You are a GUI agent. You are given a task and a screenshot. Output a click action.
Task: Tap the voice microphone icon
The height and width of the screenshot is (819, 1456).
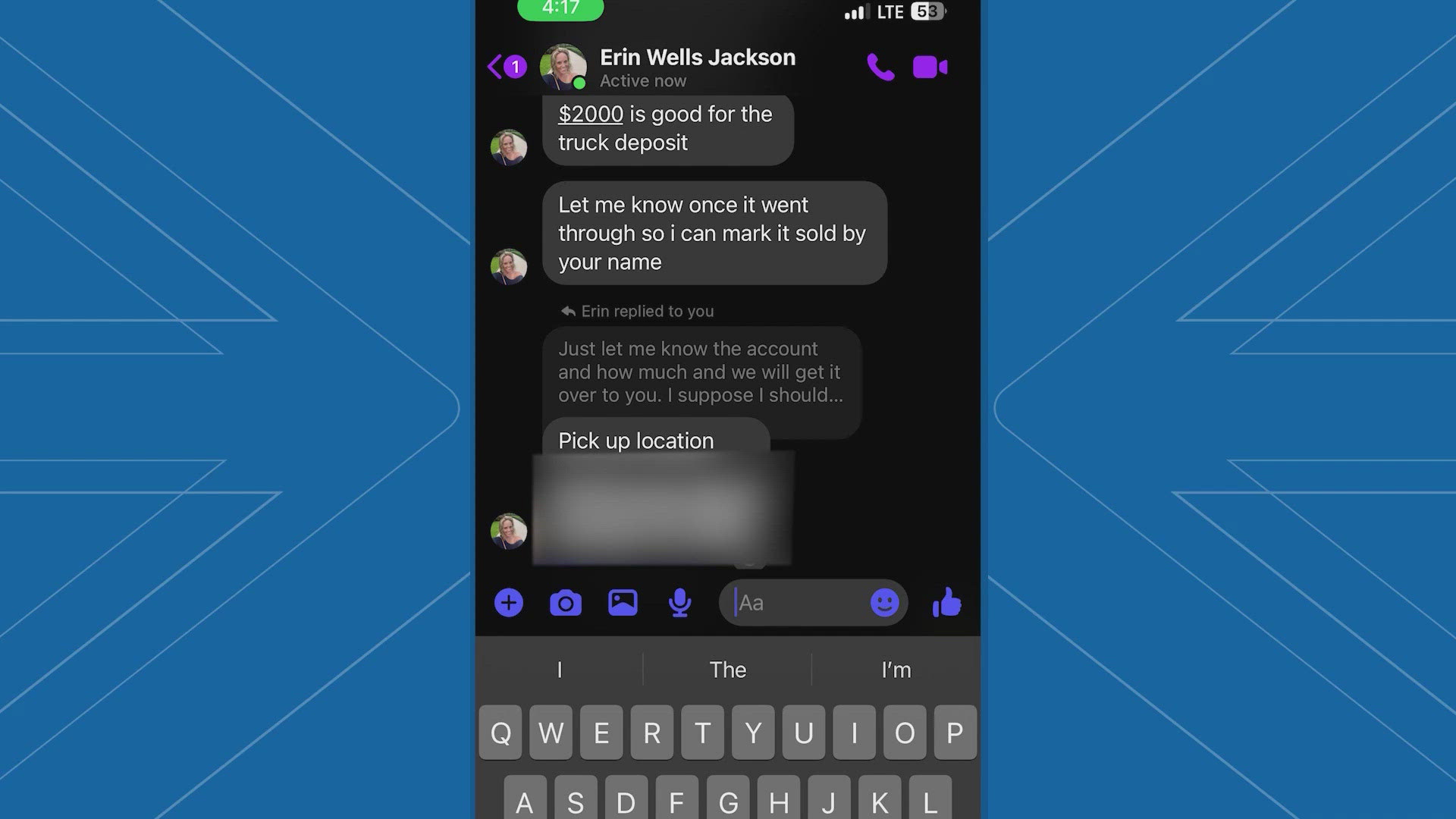(x=679, y=601)
